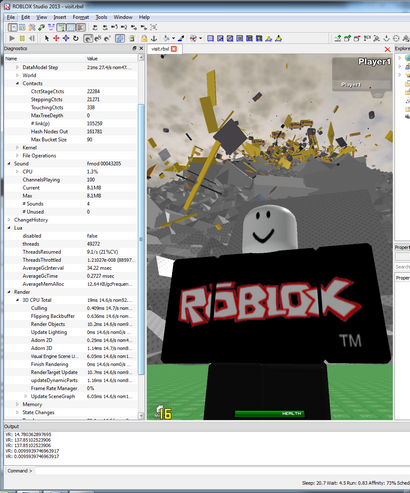The width and height of the screenshot is (410, 493).
Task: Collapse the 3D CPU Total row
Action: (x=17, y=300)
